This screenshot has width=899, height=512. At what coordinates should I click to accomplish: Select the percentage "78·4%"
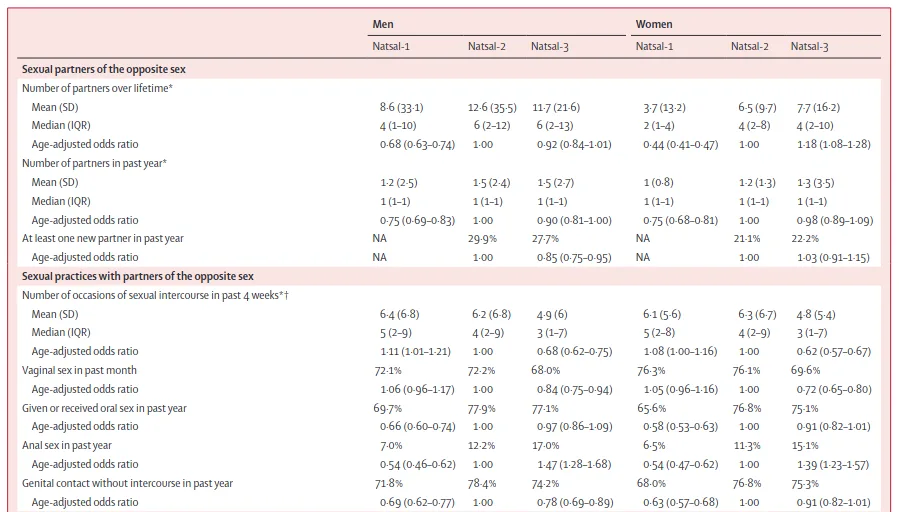[x=482, y=484]
